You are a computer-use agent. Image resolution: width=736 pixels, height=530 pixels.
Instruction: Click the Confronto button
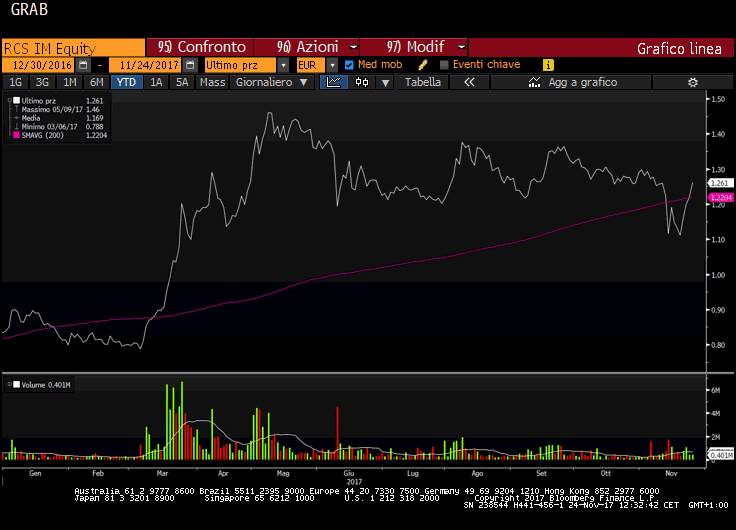[201, 47]
